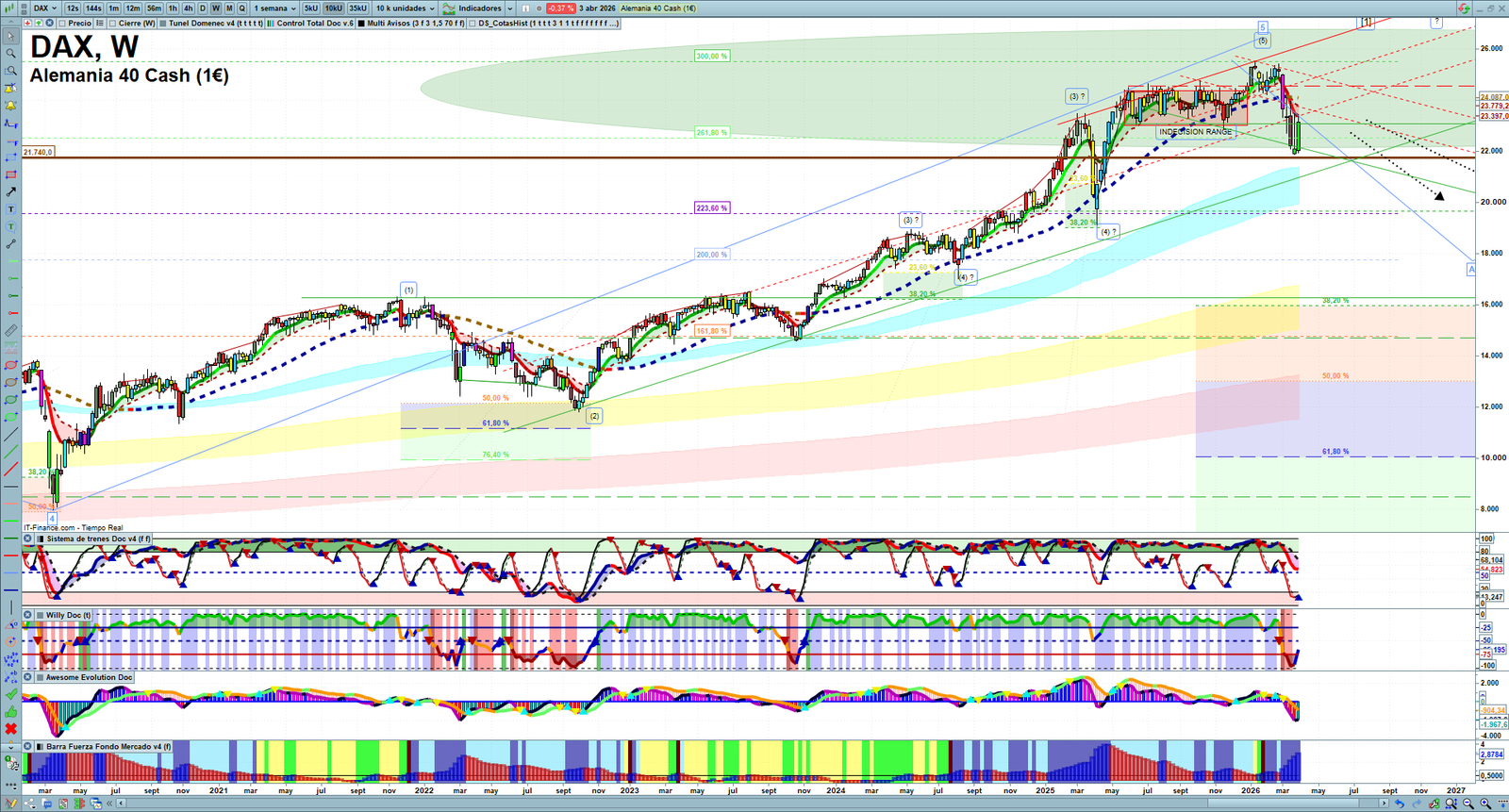1509x812 pixels.
Task: Click the Indicadores chart icon
Action: click(449, 8)
